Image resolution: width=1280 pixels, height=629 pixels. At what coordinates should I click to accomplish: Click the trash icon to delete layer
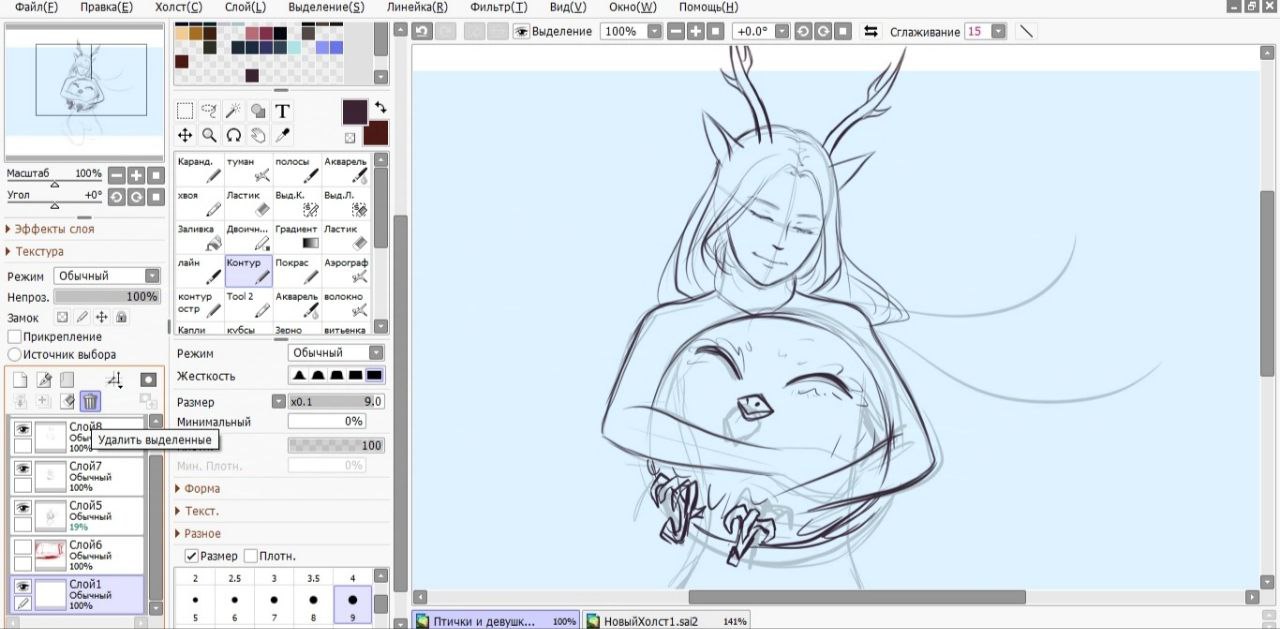(x=90, y=401)
